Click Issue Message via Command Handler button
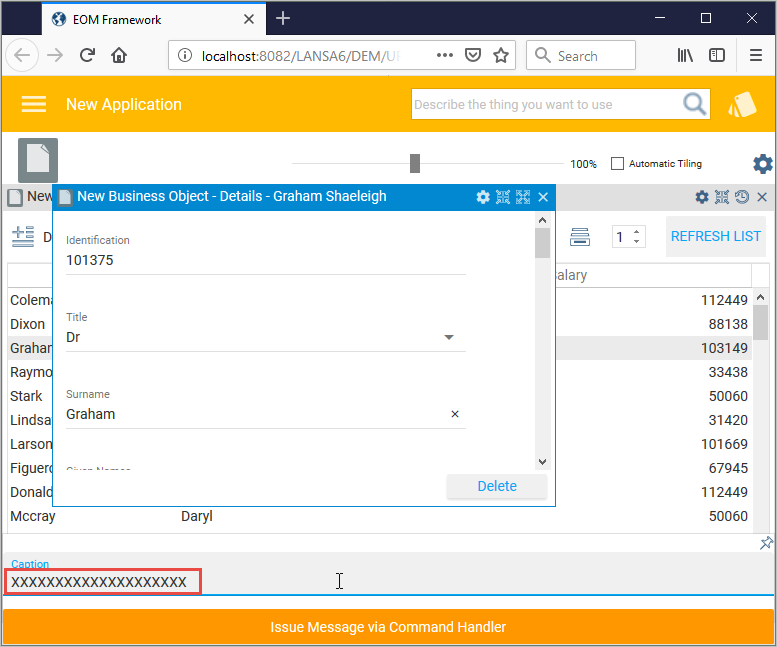 [388, 627]
